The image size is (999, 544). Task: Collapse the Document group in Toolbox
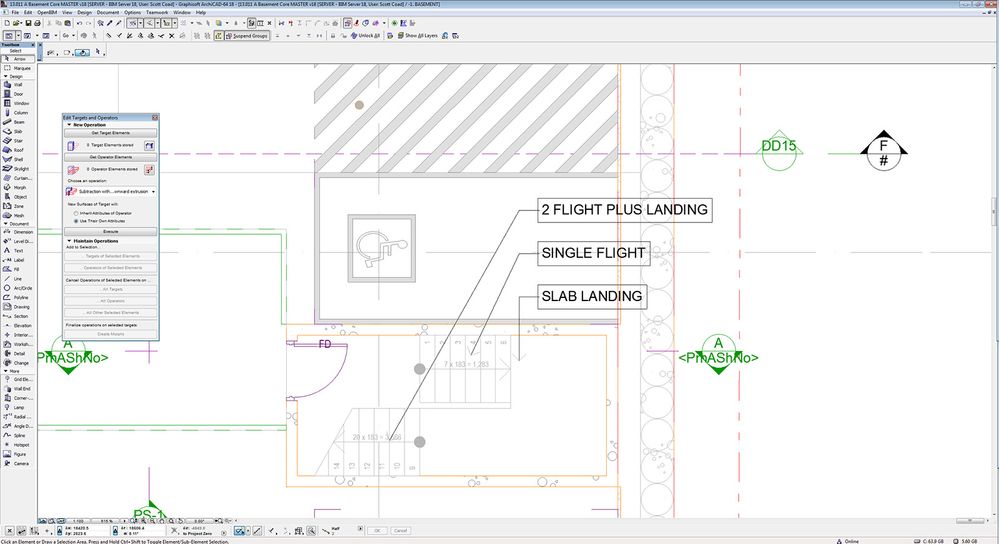click(x=6, y=224)
